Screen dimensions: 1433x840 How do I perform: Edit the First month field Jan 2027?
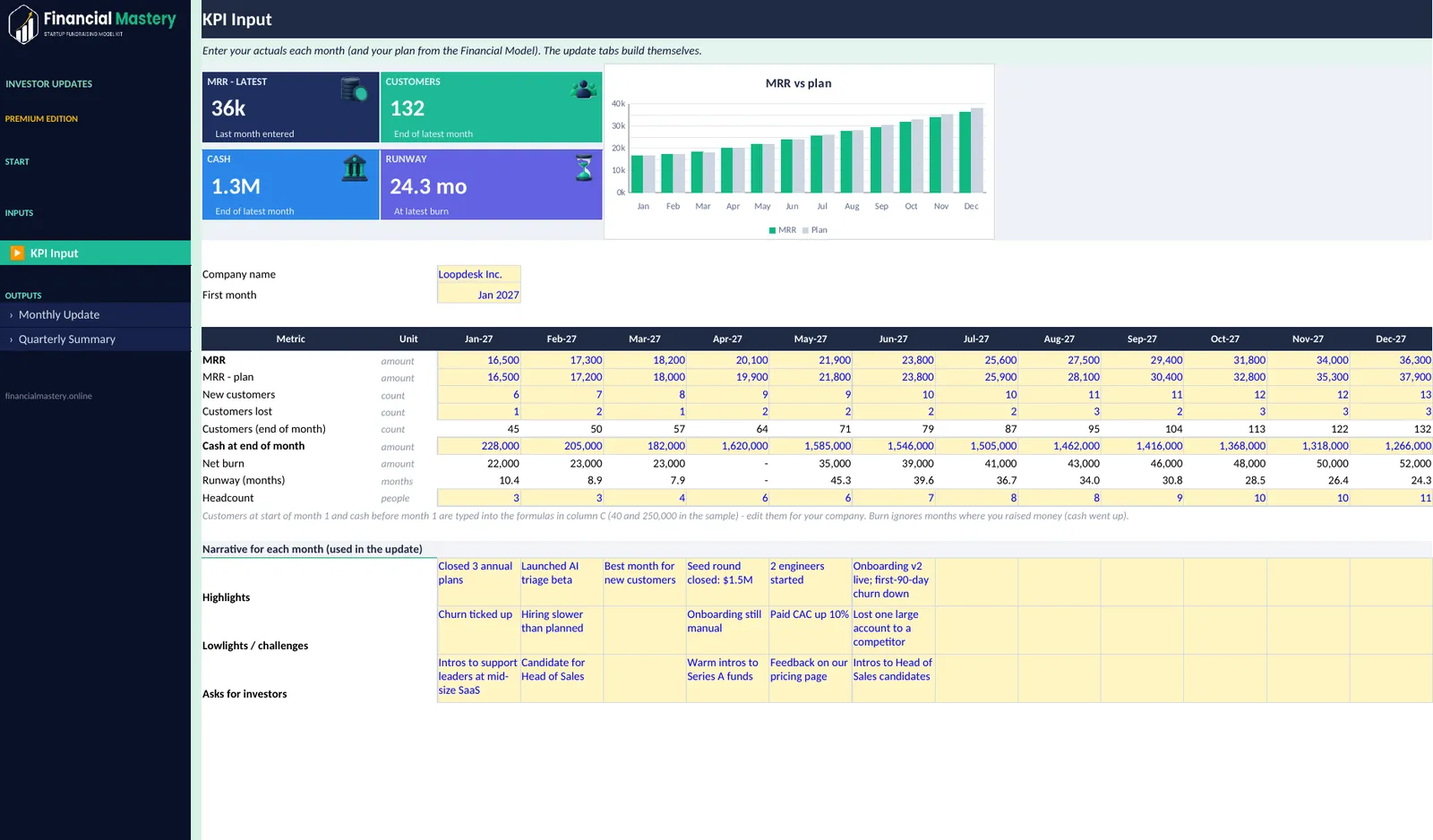(x=478, y=295)
